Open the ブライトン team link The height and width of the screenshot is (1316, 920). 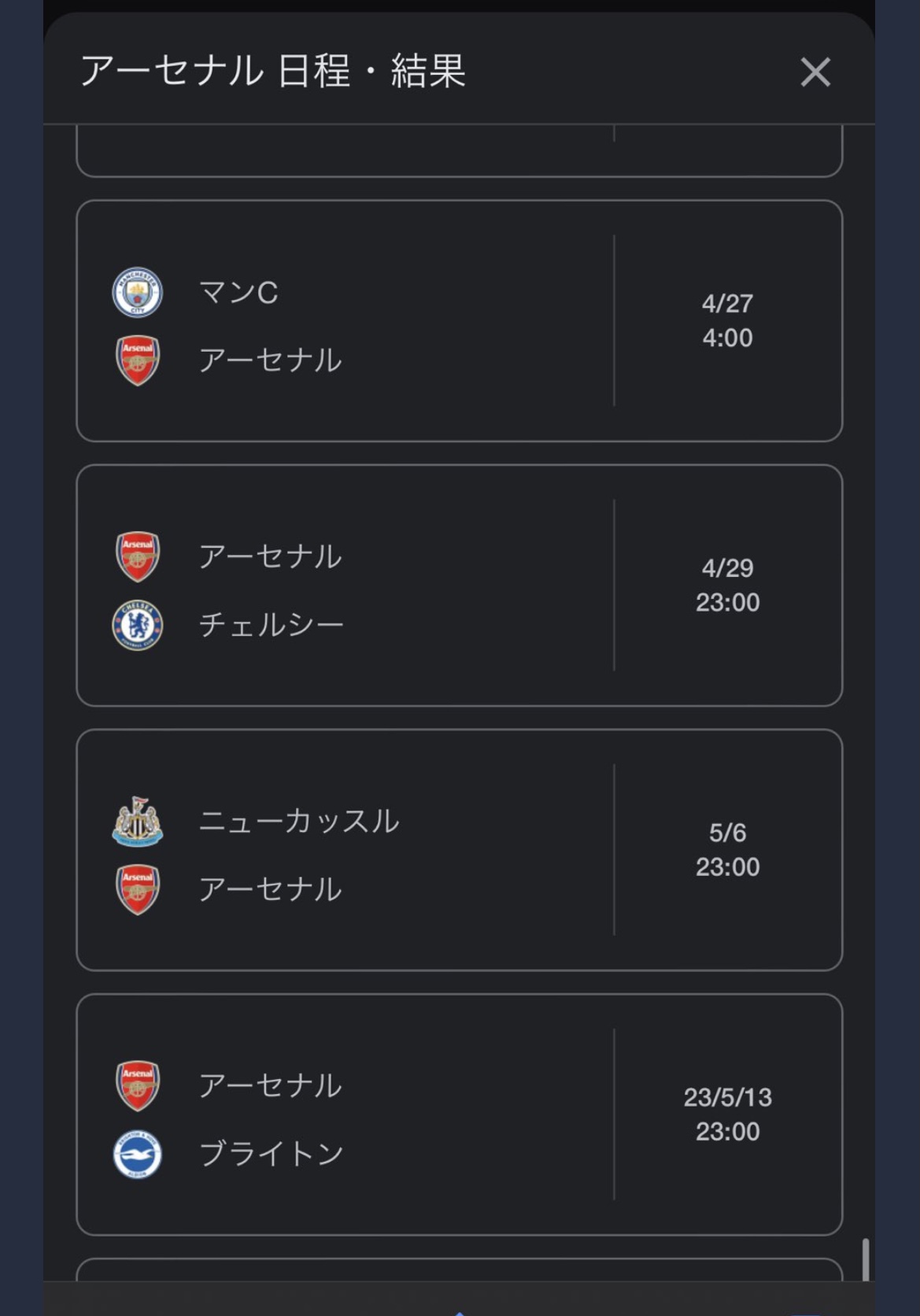(x=271, y=1154)
